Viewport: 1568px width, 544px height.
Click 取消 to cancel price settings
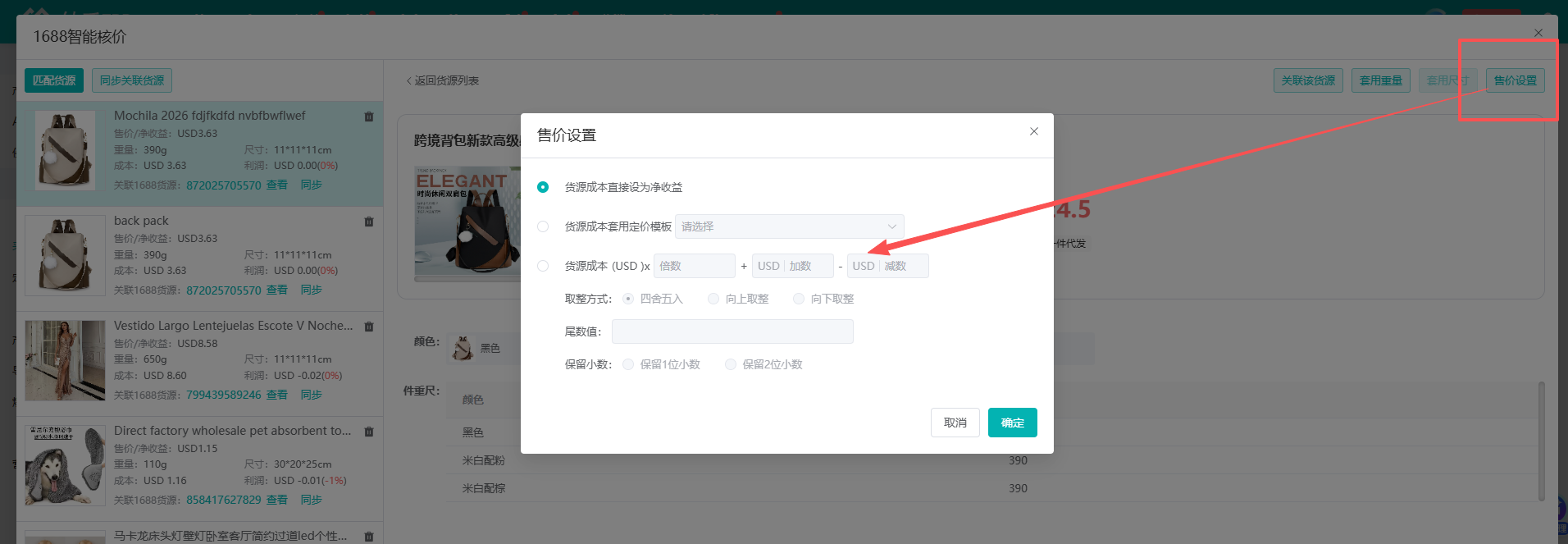(955, 423)
